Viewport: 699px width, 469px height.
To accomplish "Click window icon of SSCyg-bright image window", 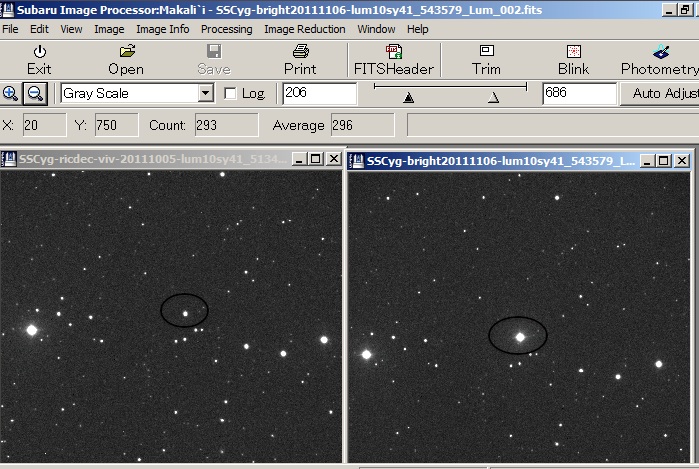I will (356, 161).
